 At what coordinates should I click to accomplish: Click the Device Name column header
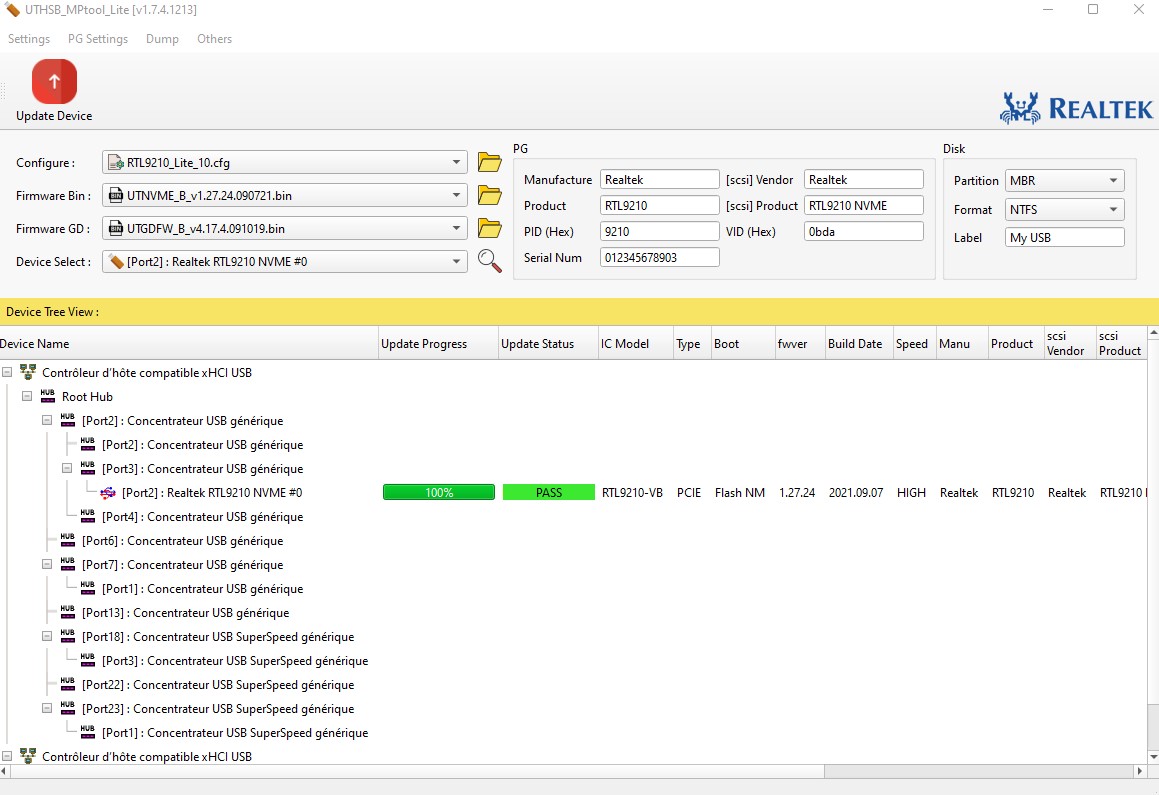pyautogui.click(x=188, y=344)
